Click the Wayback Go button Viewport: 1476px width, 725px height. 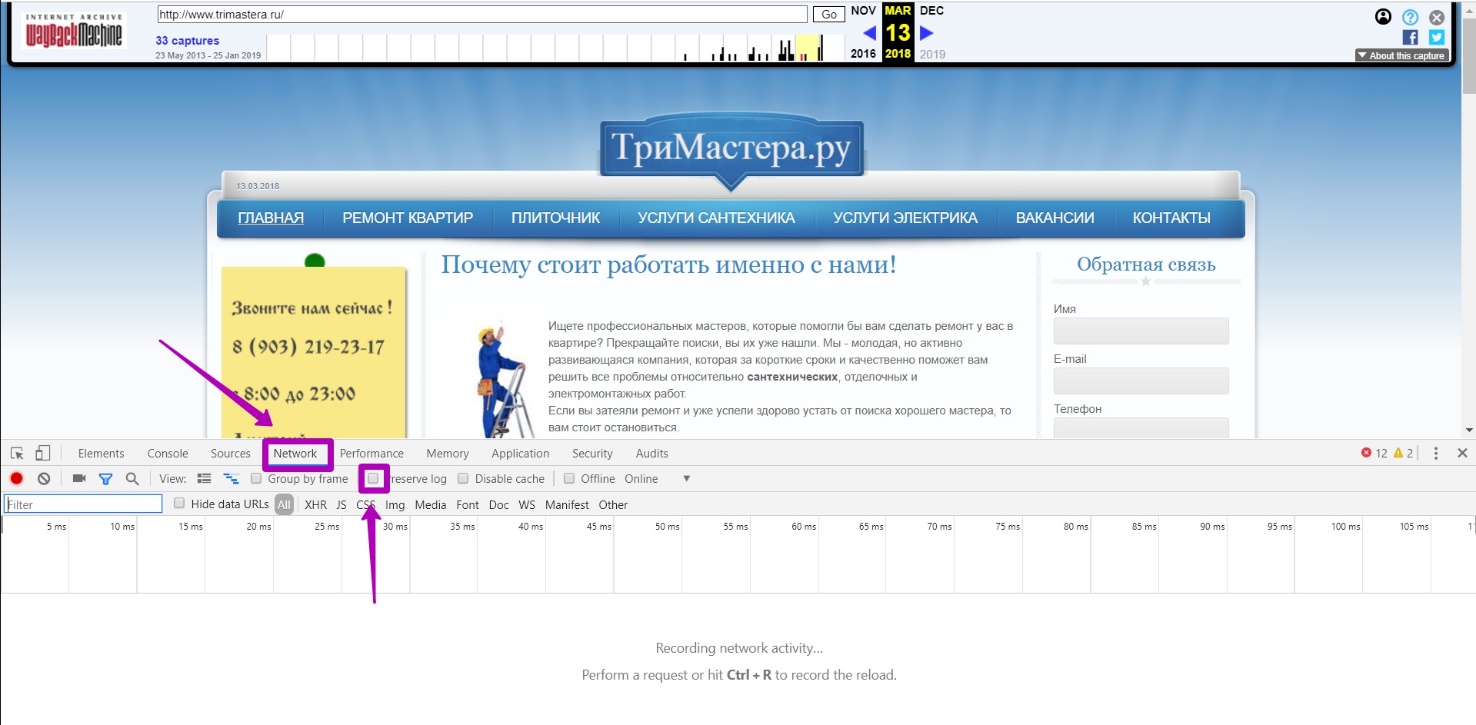(828, 15)
